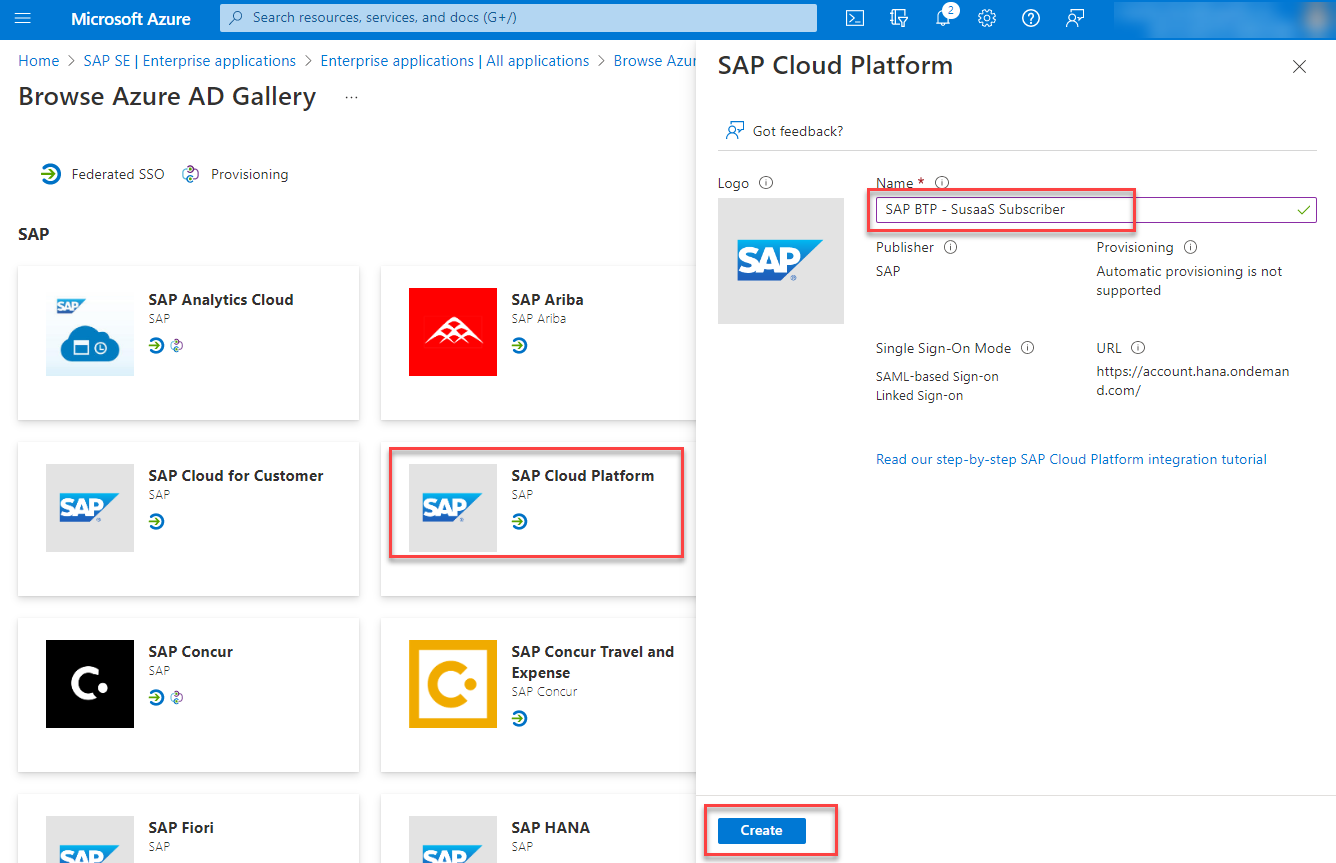This screenshot has width=1336, height=863.
Task: Click the SAP Ariba red logo
Action: pos(453,332)
